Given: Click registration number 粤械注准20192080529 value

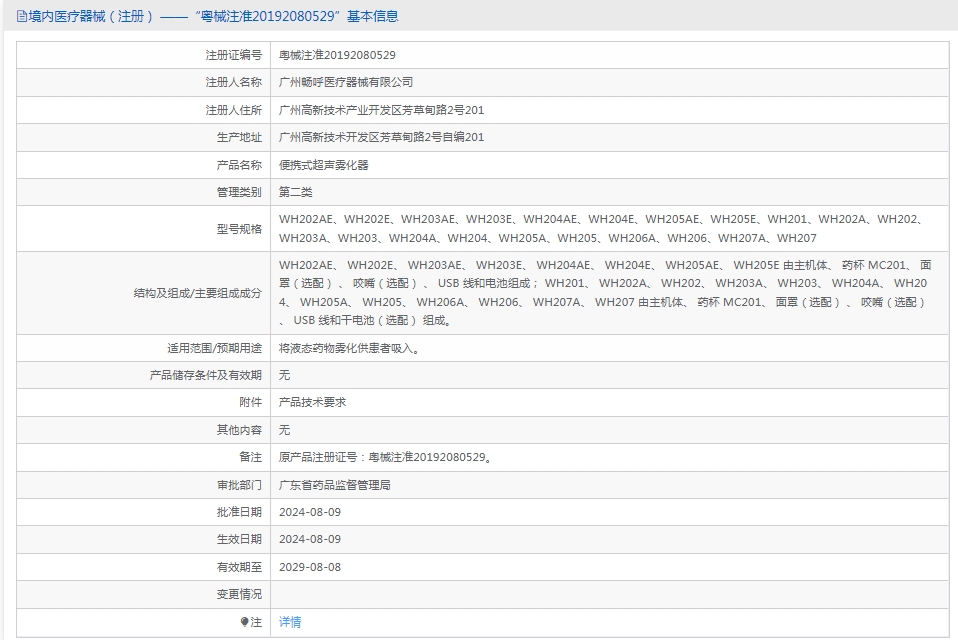Looking at the screenshot, I should (x=337, y=55).
